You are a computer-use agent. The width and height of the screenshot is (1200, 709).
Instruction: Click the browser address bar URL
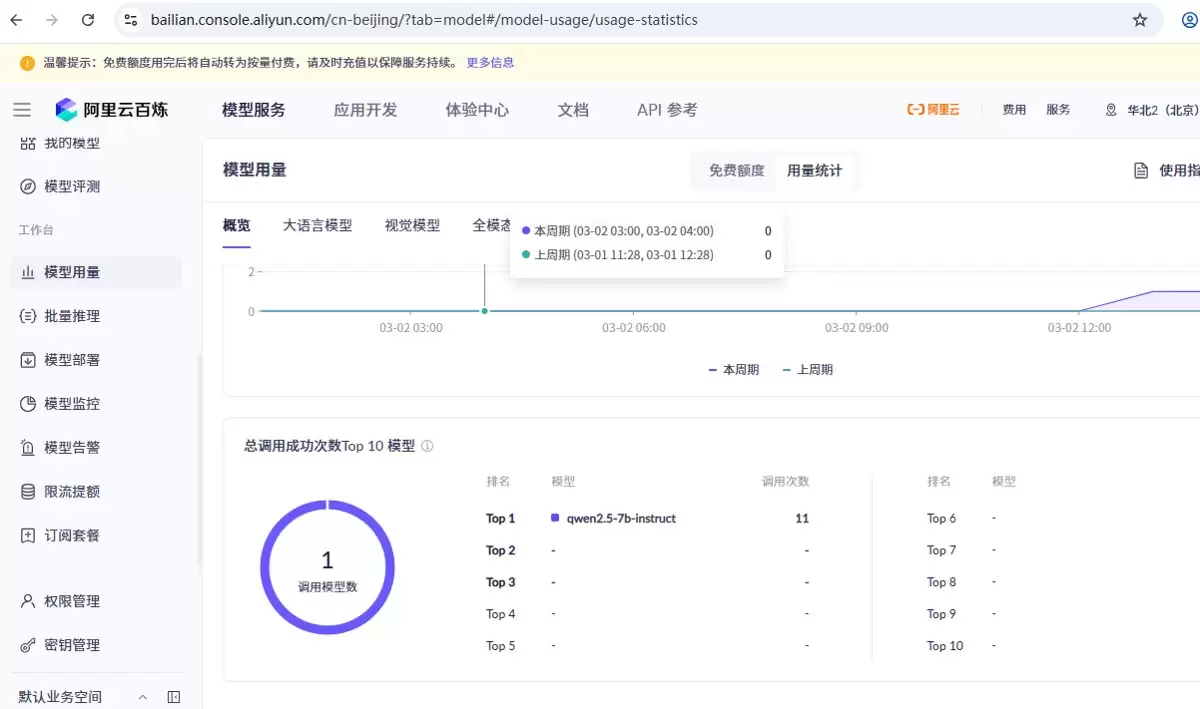coord(424,20)
